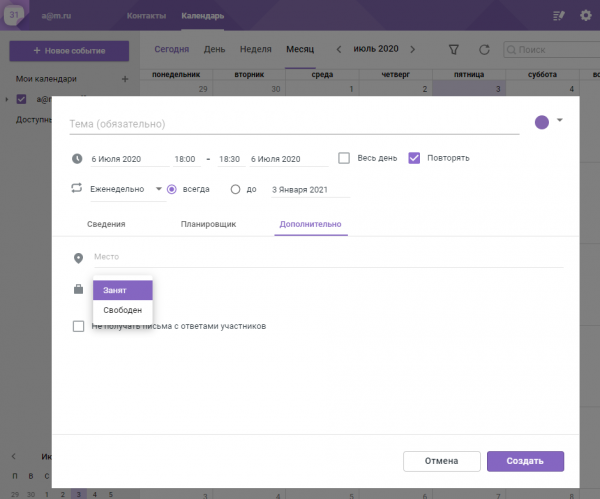Open the notes edit icon in header
Viewport: 600px width, 499px height.
click(x=558, y=16)
